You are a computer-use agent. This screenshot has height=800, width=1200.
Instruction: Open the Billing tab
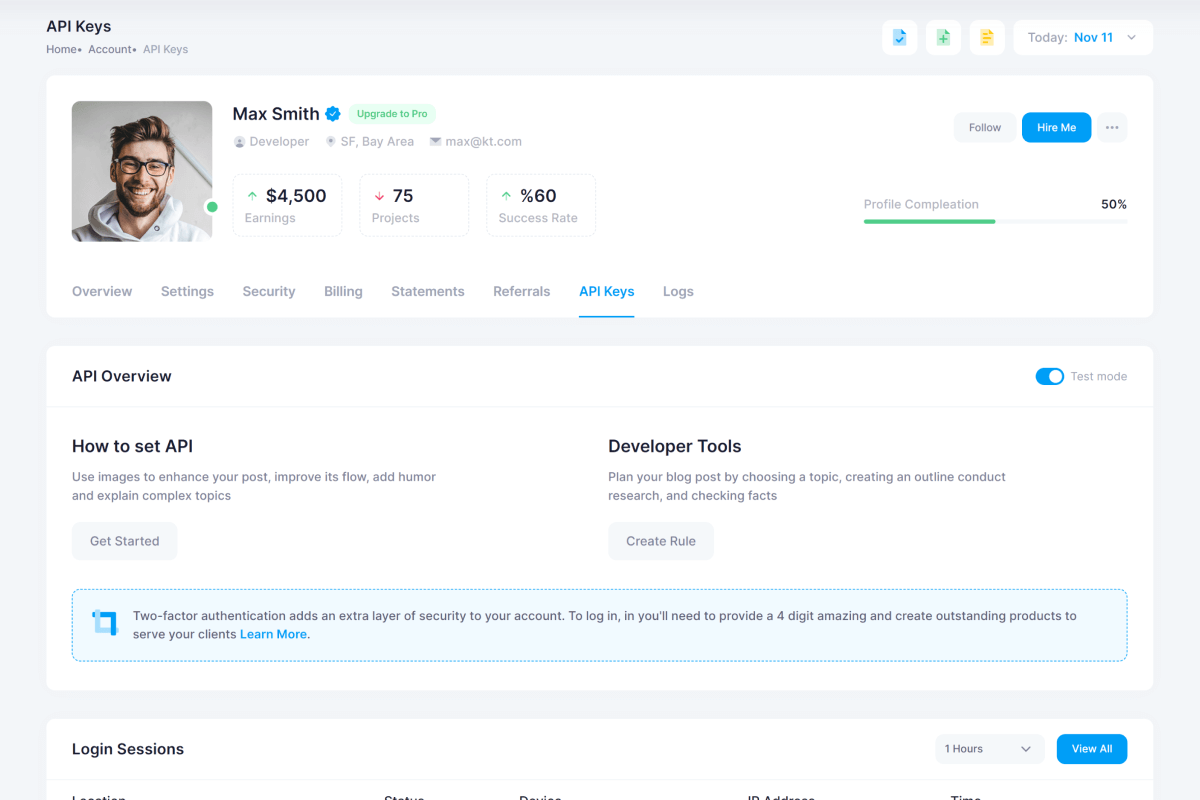point(343,292)
